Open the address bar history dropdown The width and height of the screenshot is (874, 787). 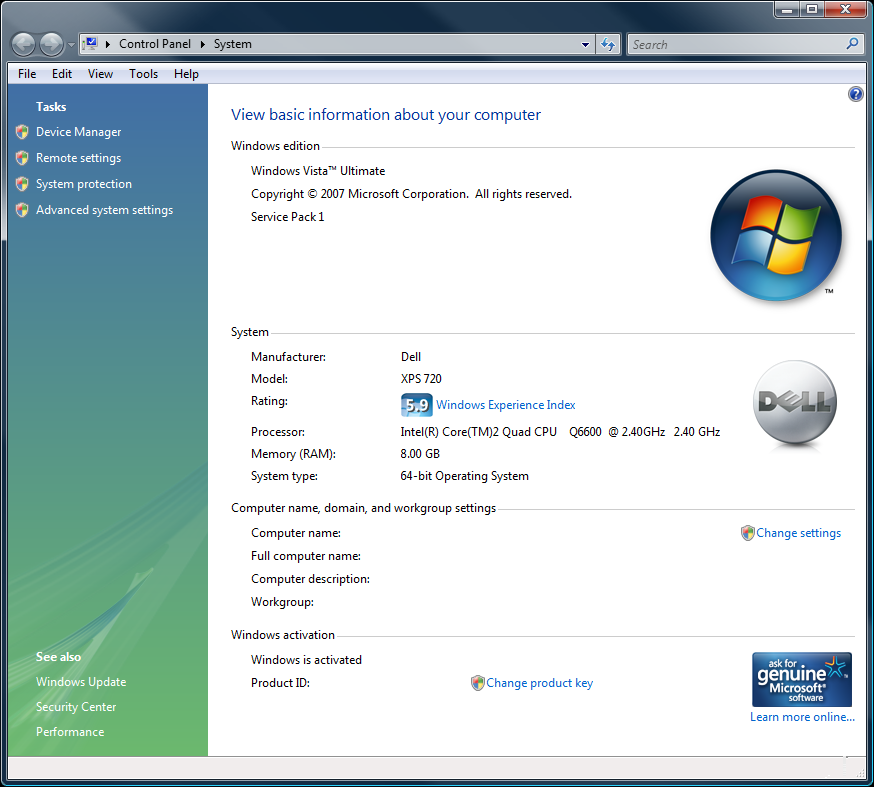[x=586, y=44]
